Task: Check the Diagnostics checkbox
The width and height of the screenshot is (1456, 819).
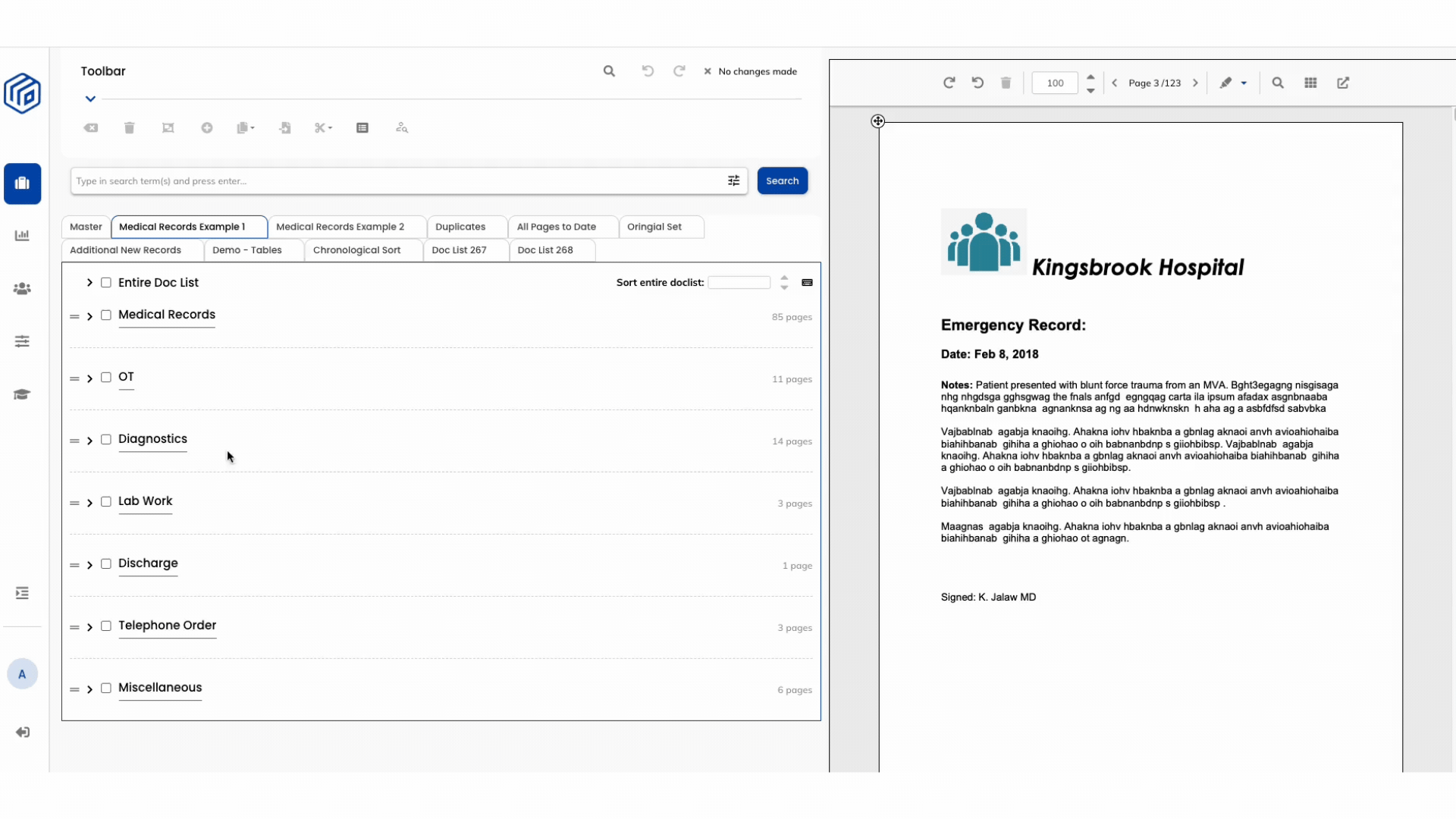Action: tap(106, 440)
